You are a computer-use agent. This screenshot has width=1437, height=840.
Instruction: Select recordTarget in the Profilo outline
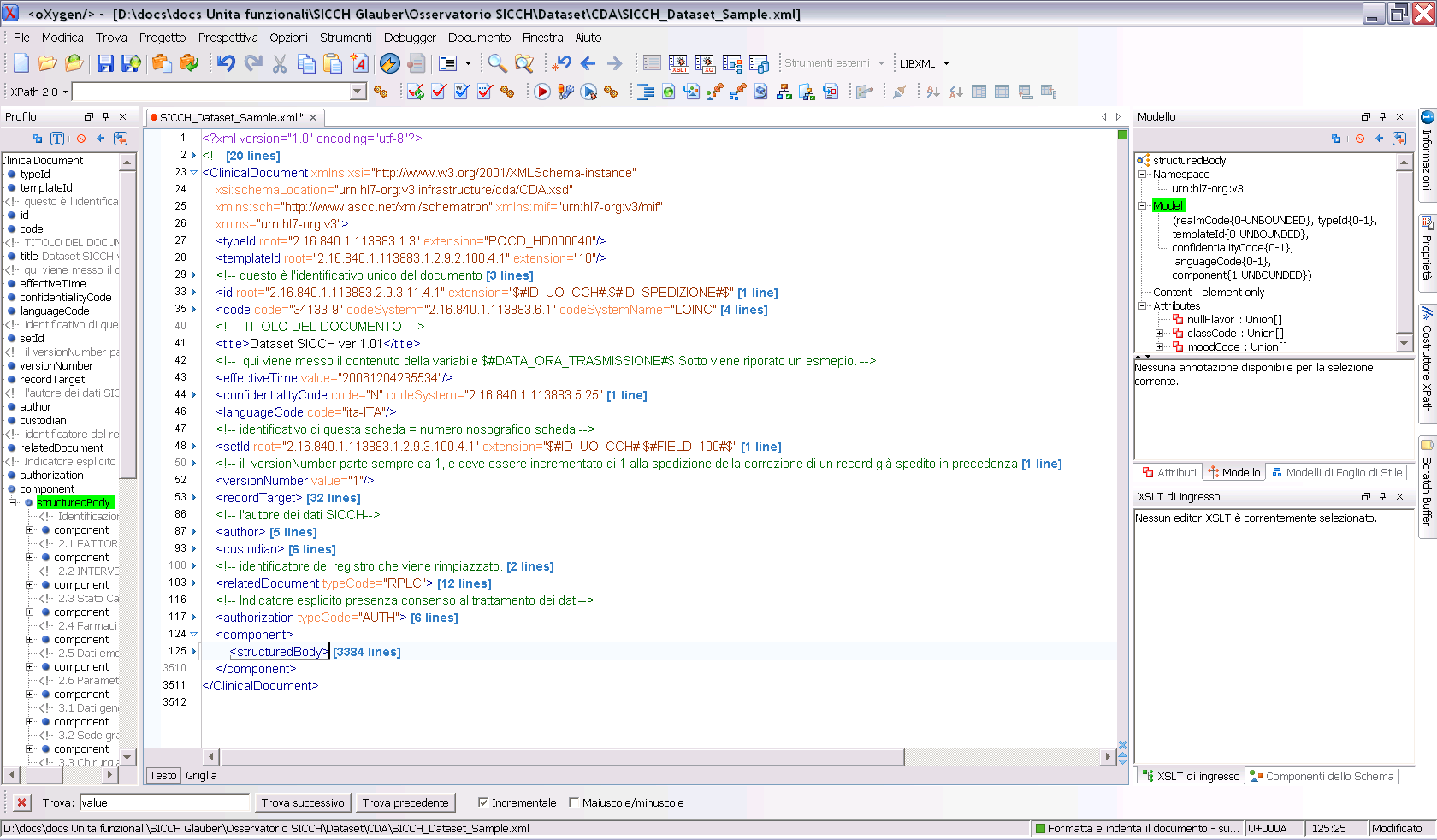tap(52, 379)
